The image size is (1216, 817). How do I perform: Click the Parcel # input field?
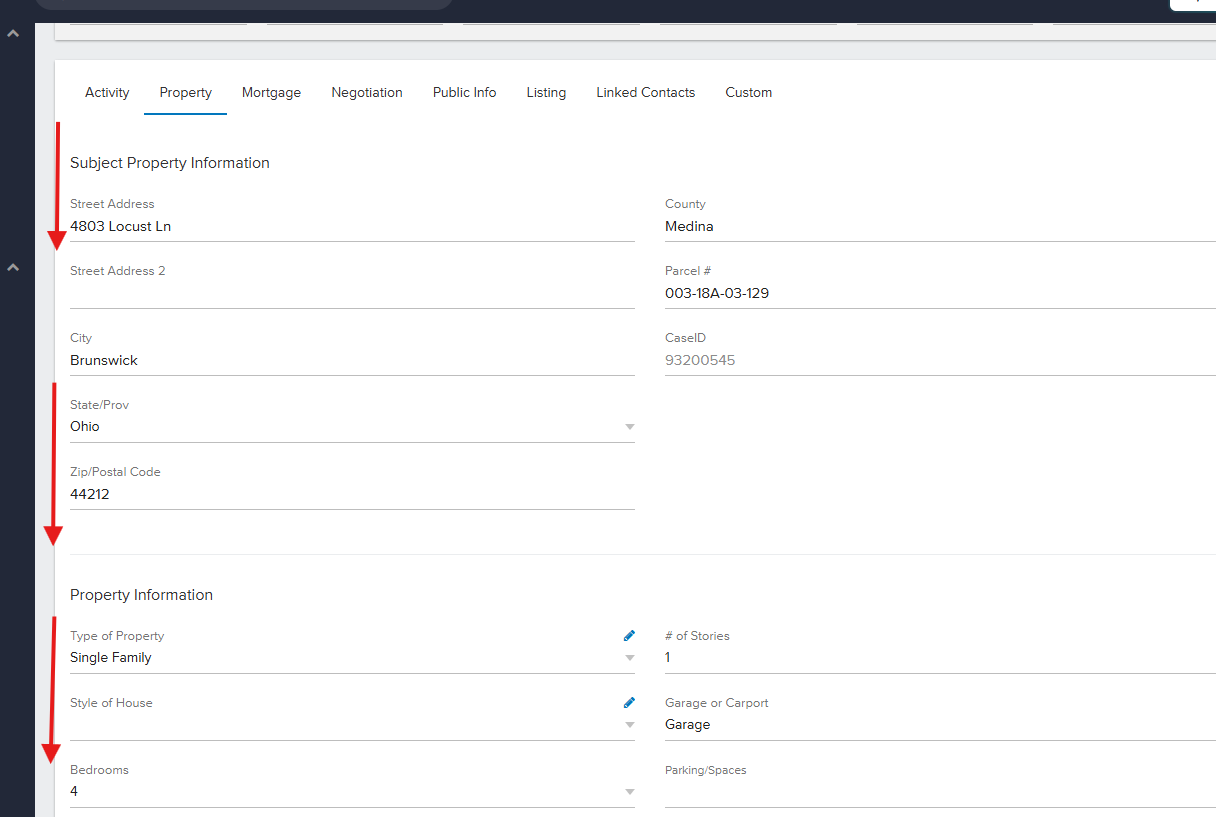coord(938,294)
